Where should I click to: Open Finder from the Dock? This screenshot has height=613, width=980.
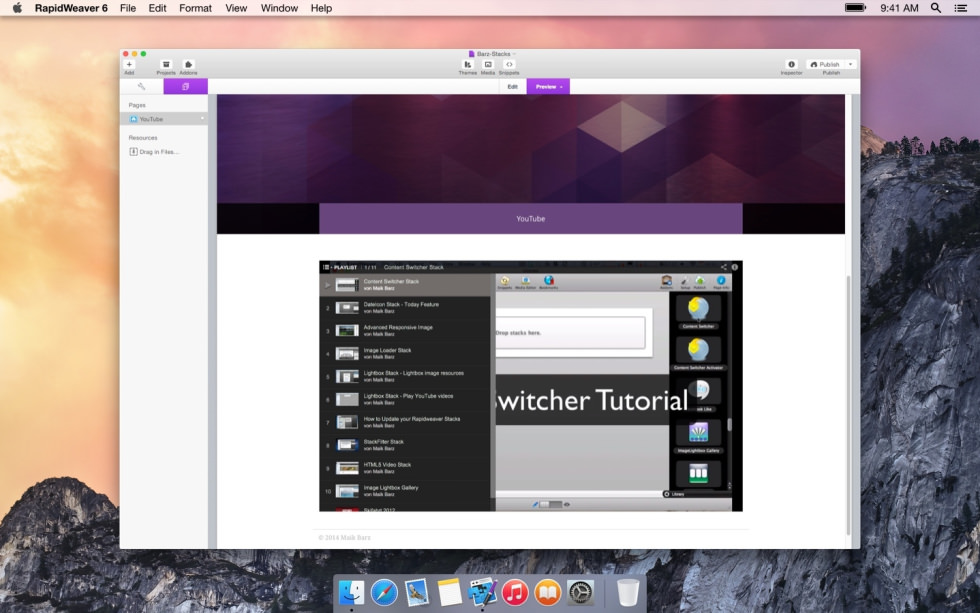point(351,592)
